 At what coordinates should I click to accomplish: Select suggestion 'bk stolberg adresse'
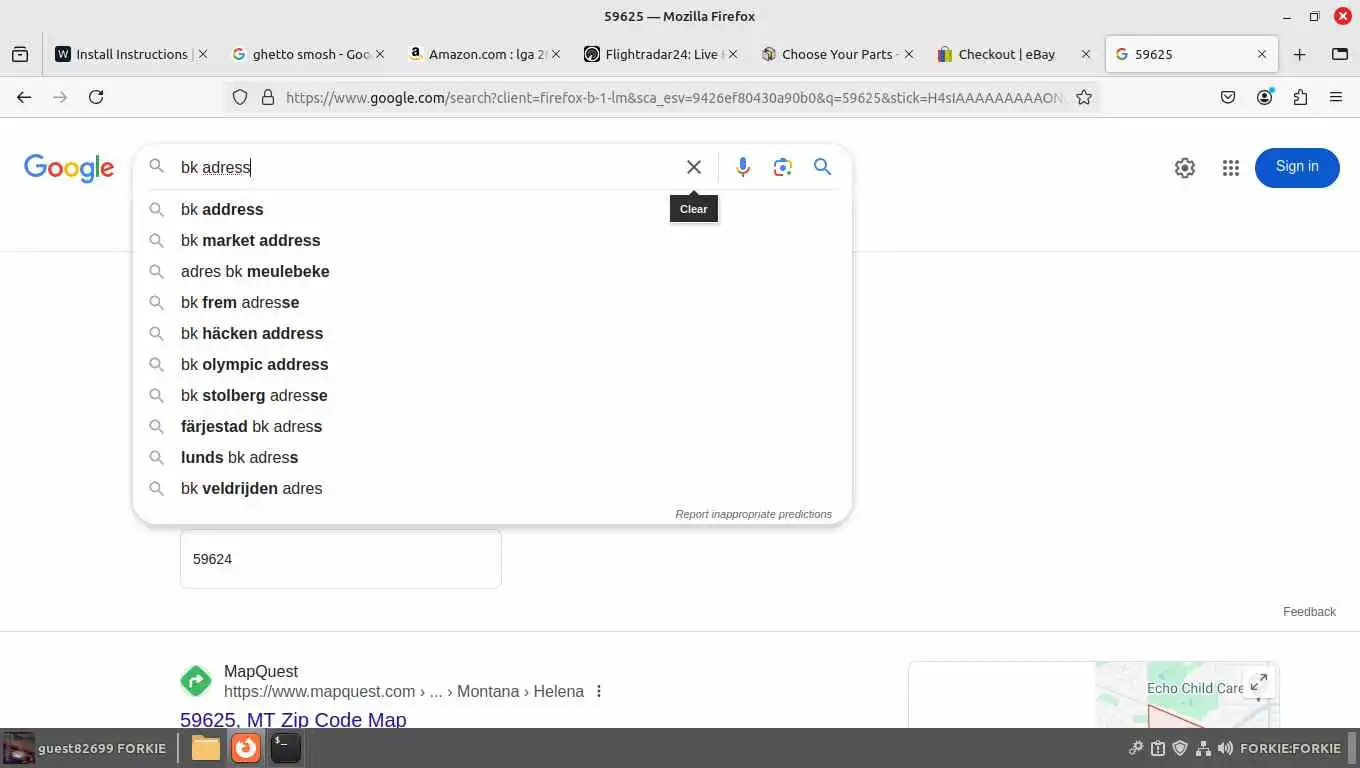click(x=492, y=395)
